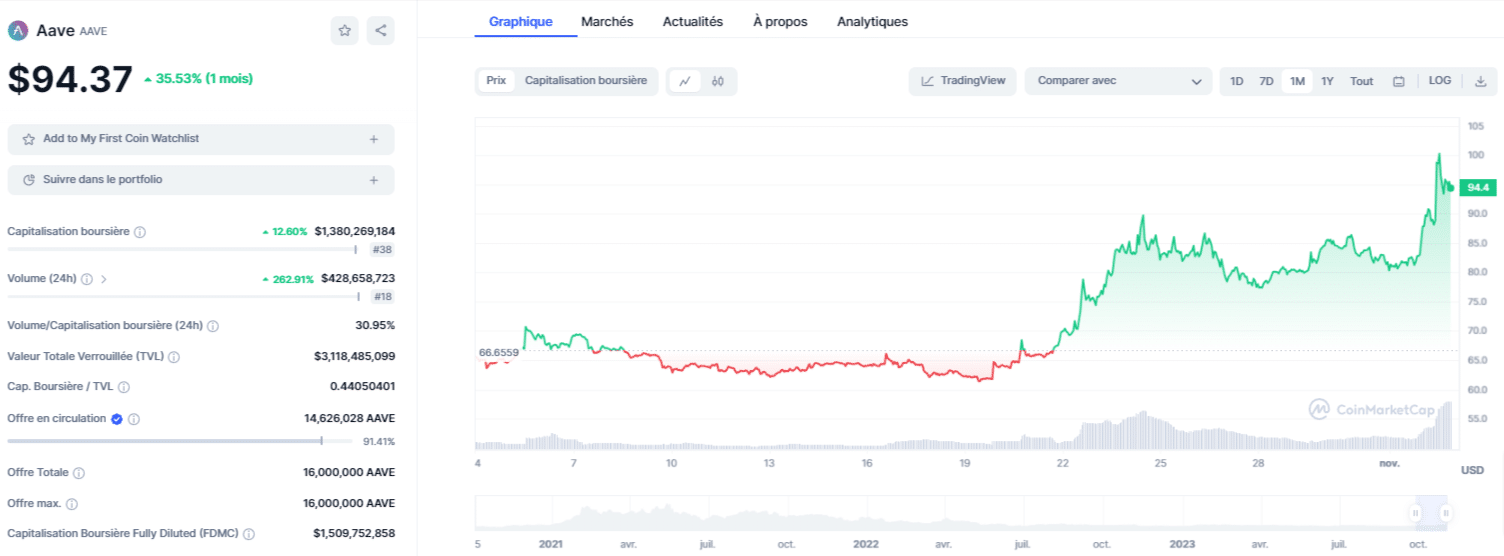Click the star favorite icon beside Aave

345,31
